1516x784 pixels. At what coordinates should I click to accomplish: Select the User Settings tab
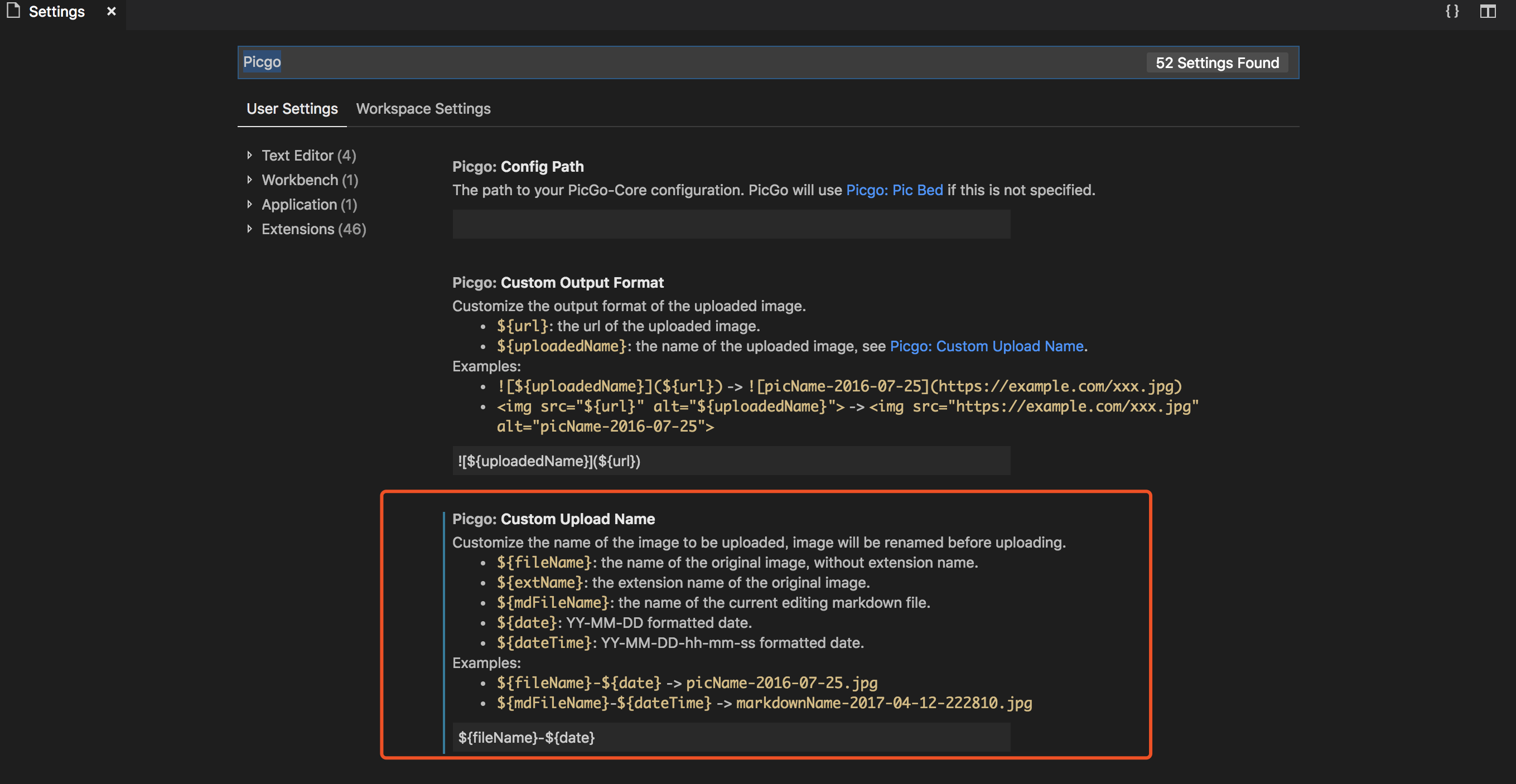tap(292, 108)
